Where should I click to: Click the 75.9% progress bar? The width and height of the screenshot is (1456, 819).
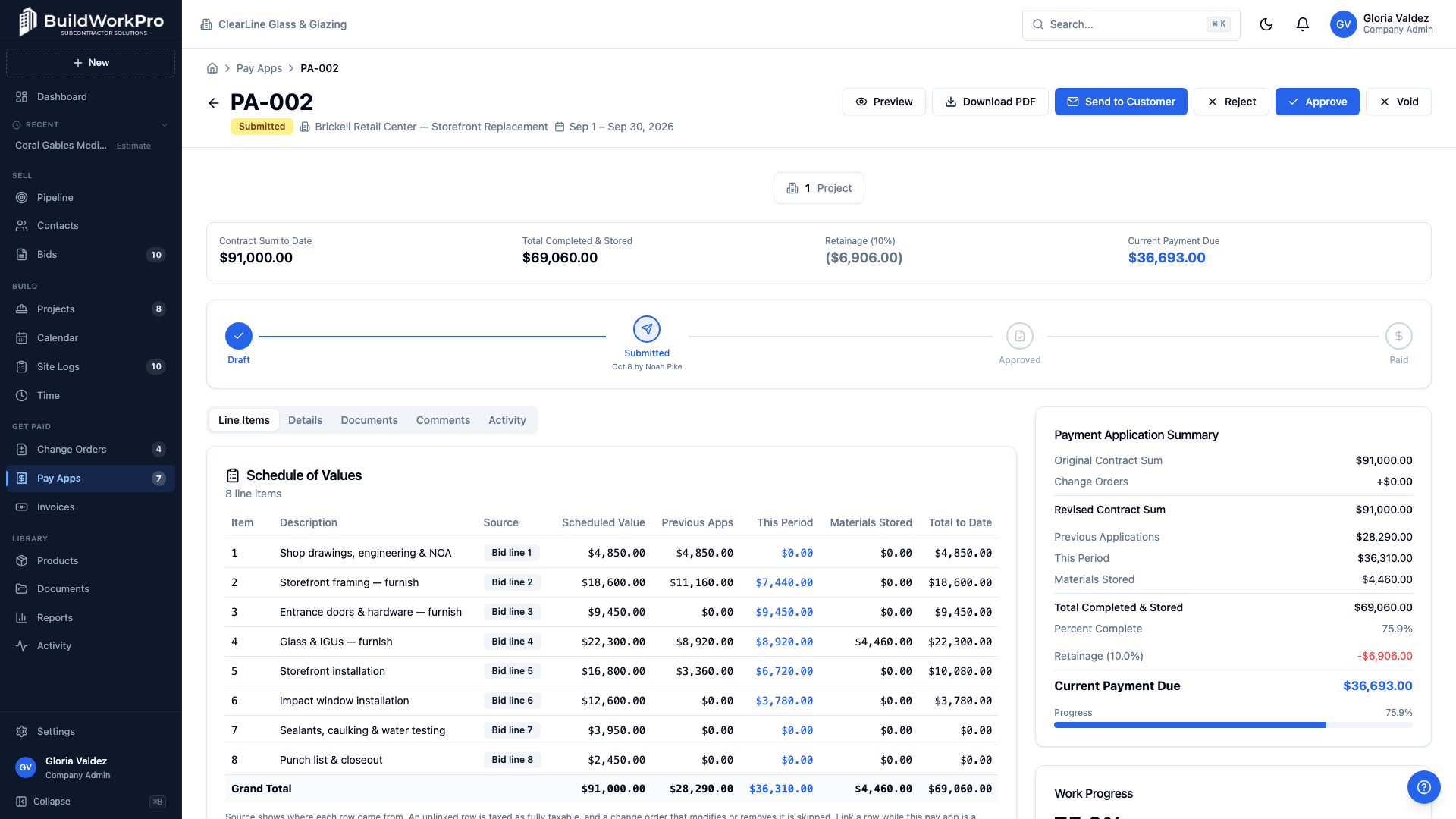[1233, 725]
